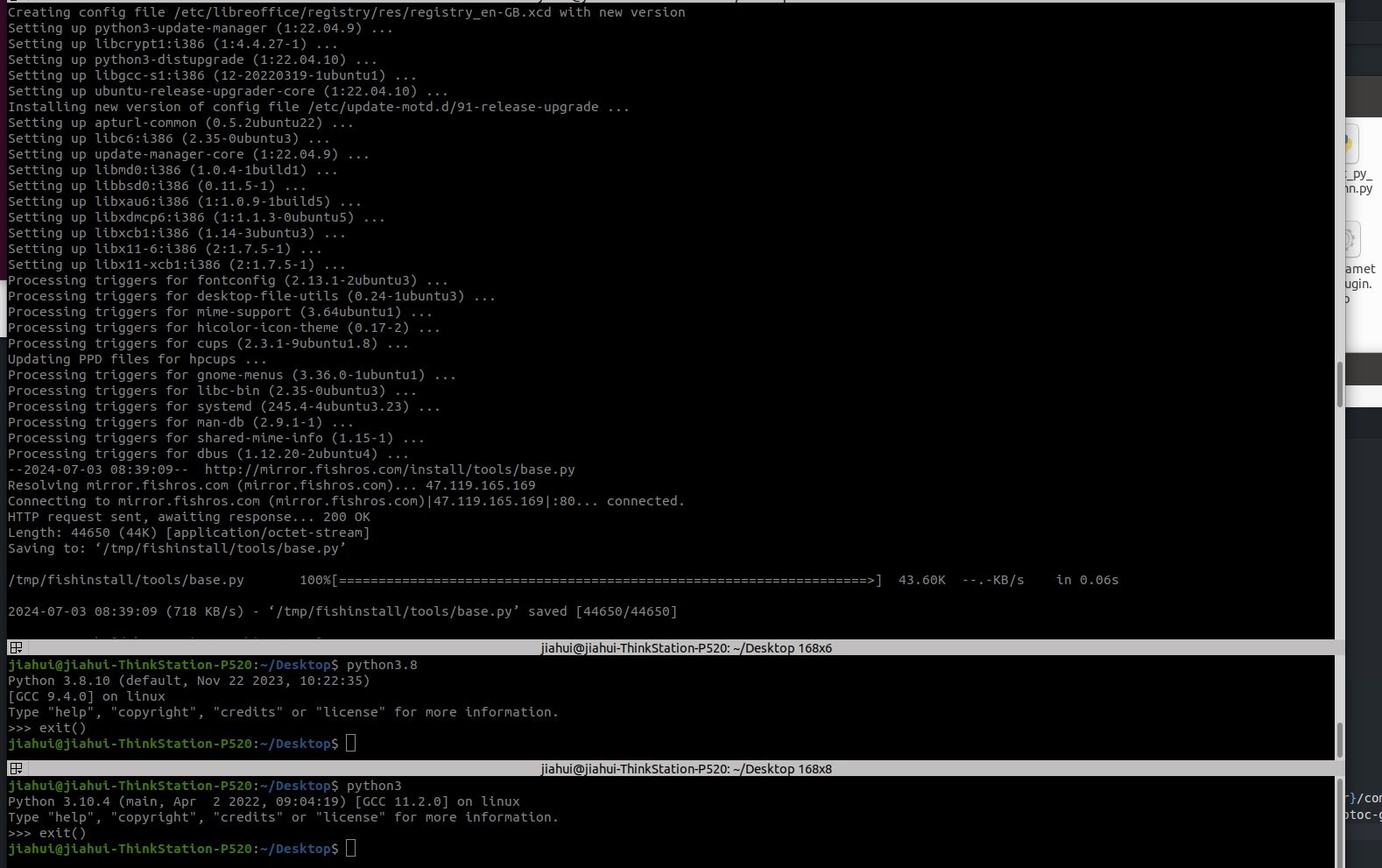Open the group menu icon of the 168x8 terminal pane
Image resolution: width=1382 pixels, height=868 pixels.
pos(16,769)
